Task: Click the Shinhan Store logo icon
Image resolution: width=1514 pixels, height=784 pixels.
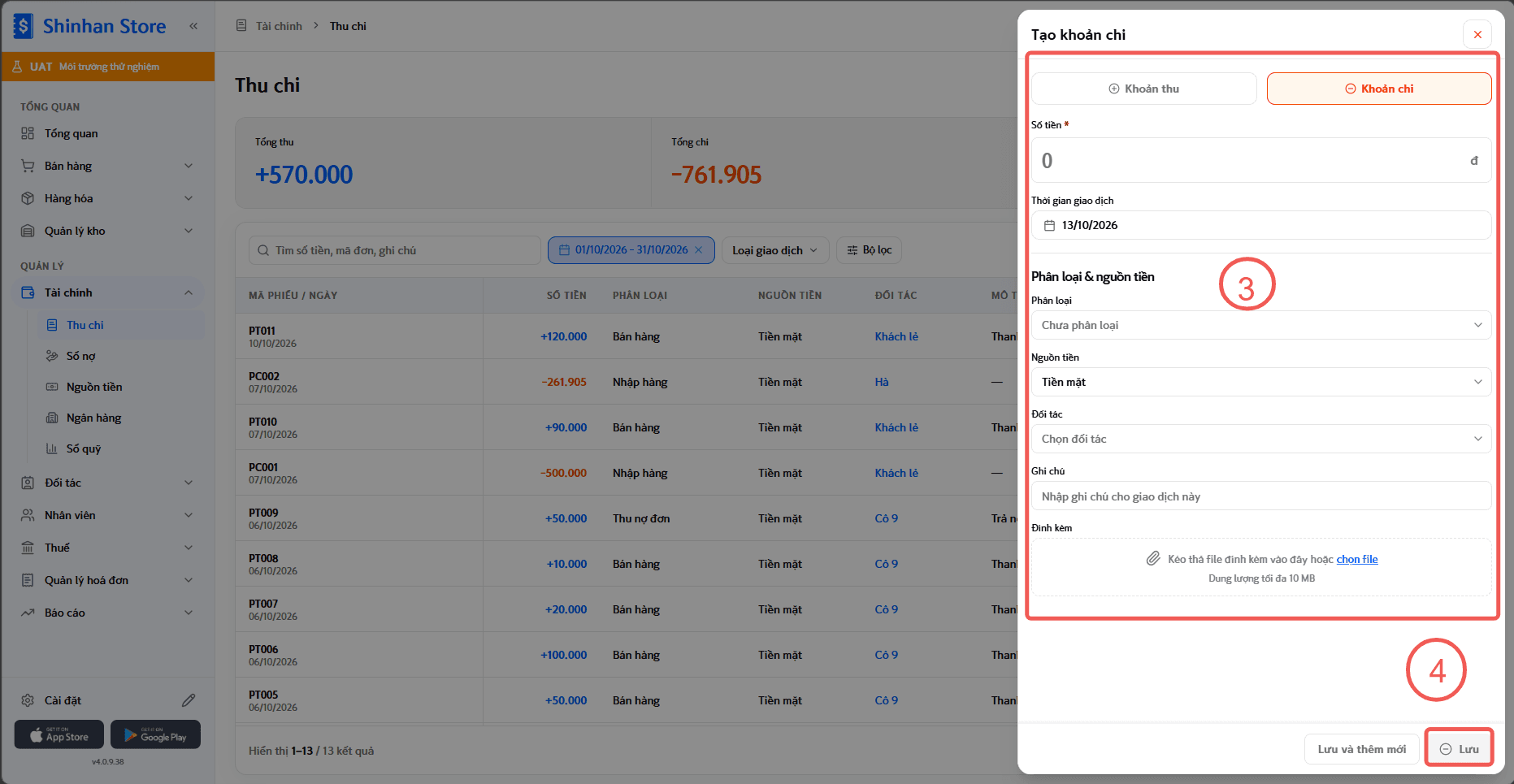Action: (x=24, y=26)
